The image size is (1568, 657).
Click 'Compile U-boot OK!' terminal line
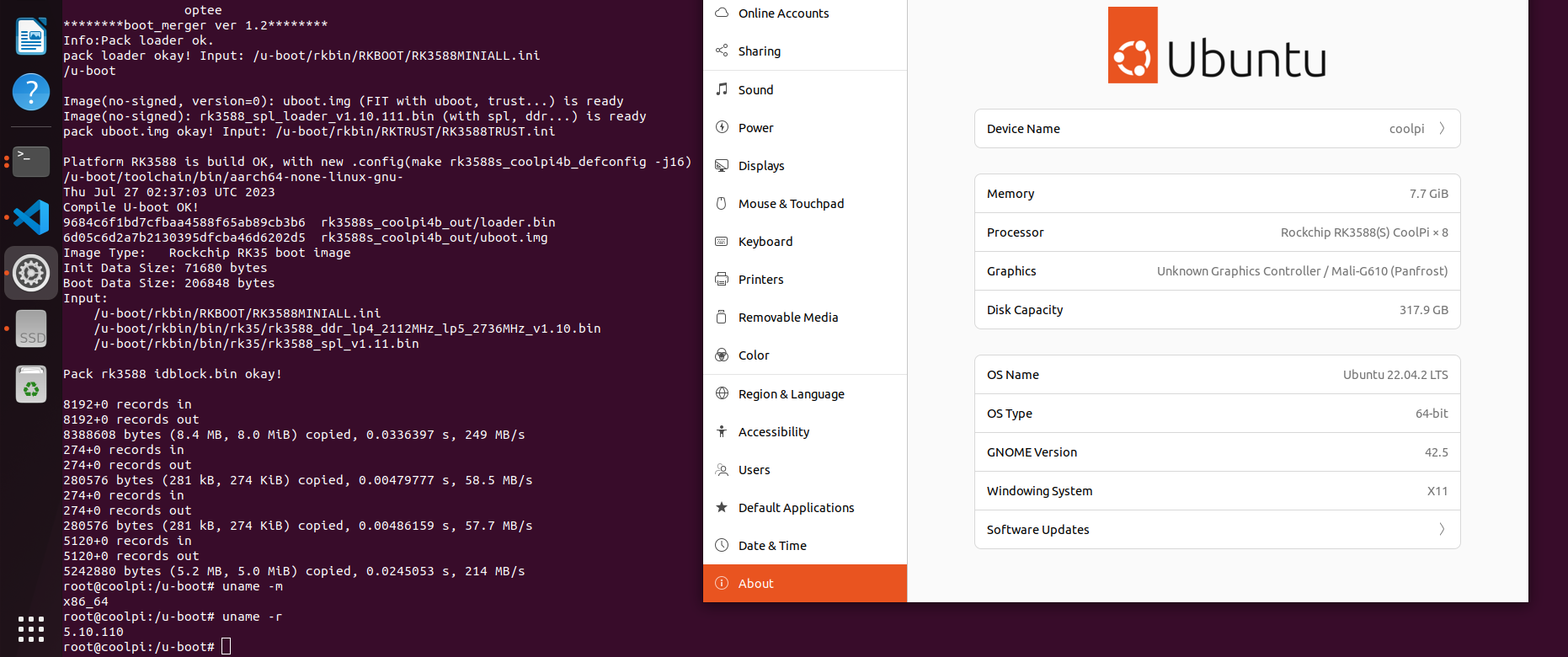(131, 206)
